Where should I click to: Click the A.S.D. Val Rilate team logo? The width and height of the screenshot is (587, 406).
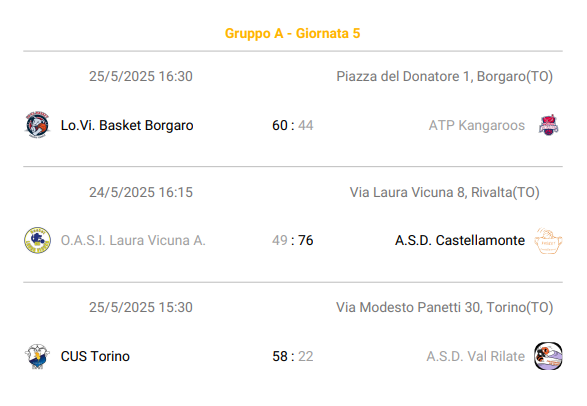coord(548,356)
